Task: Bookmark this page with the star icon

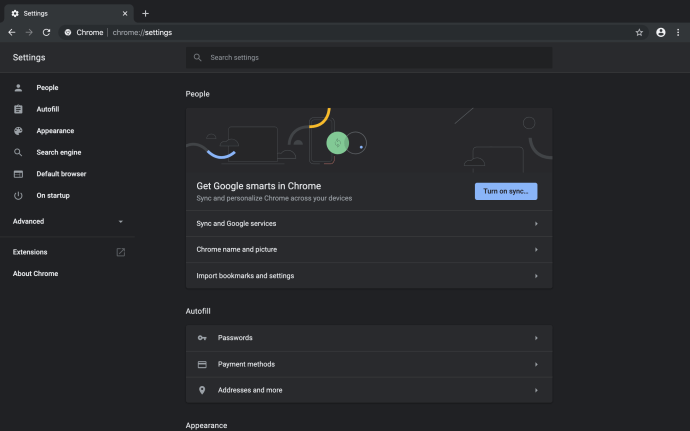Action: [x=639, y=33]
